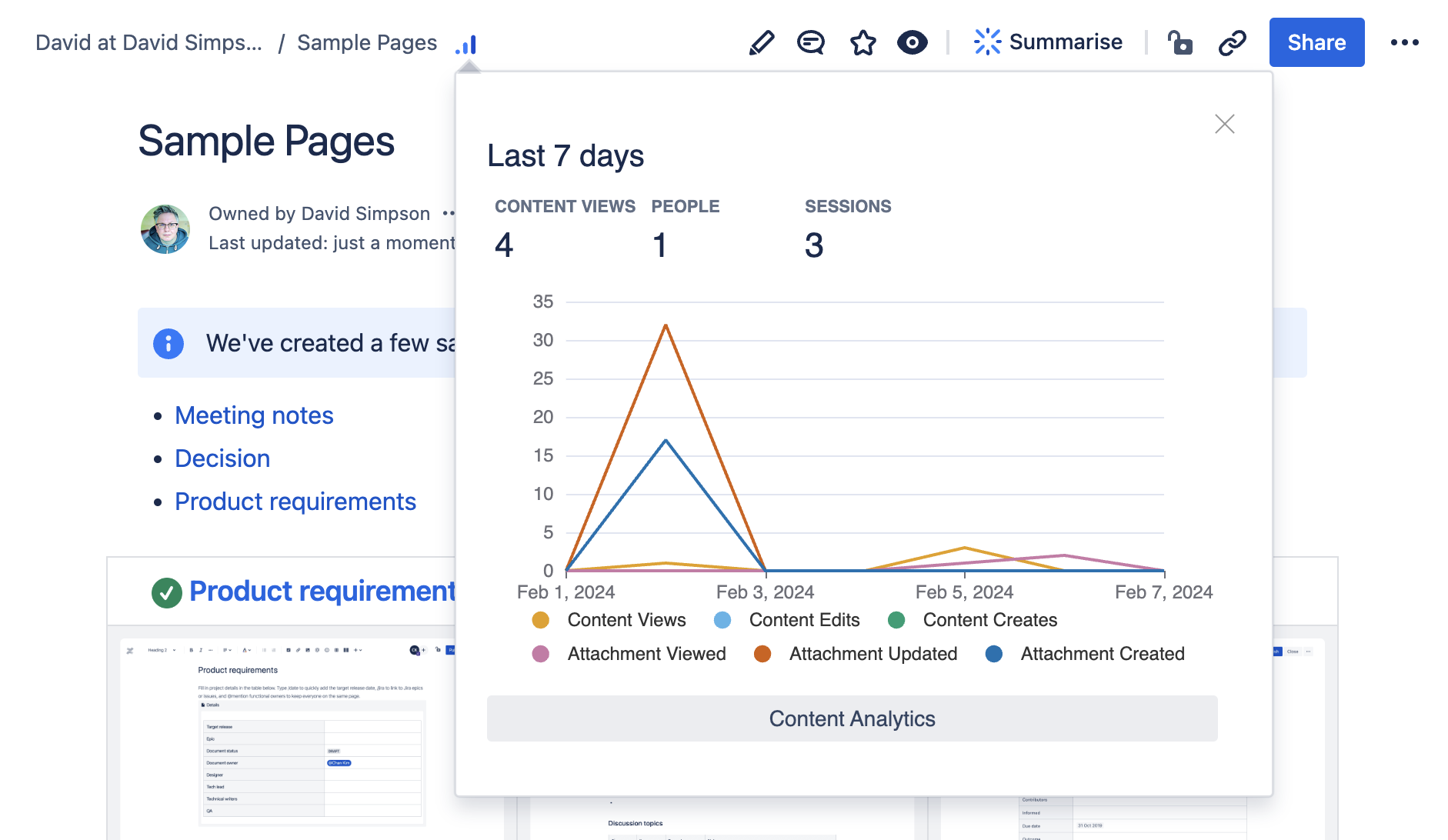
Task: Toggle Attachment Viewed legend series
Action: [x=646, y=654]
